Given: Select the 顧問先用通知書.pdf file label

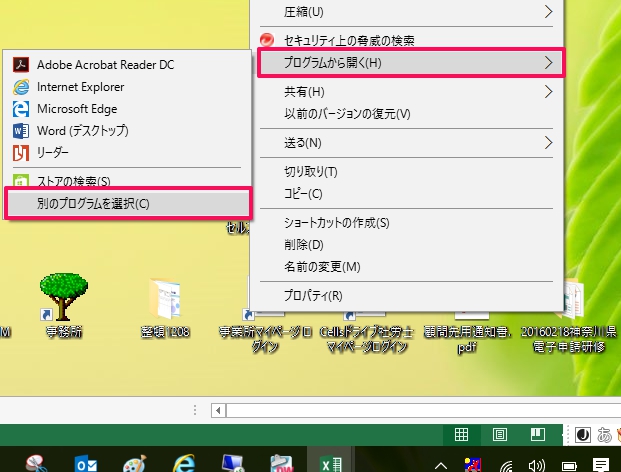Looking at the screenshot, I should [467, 339].
